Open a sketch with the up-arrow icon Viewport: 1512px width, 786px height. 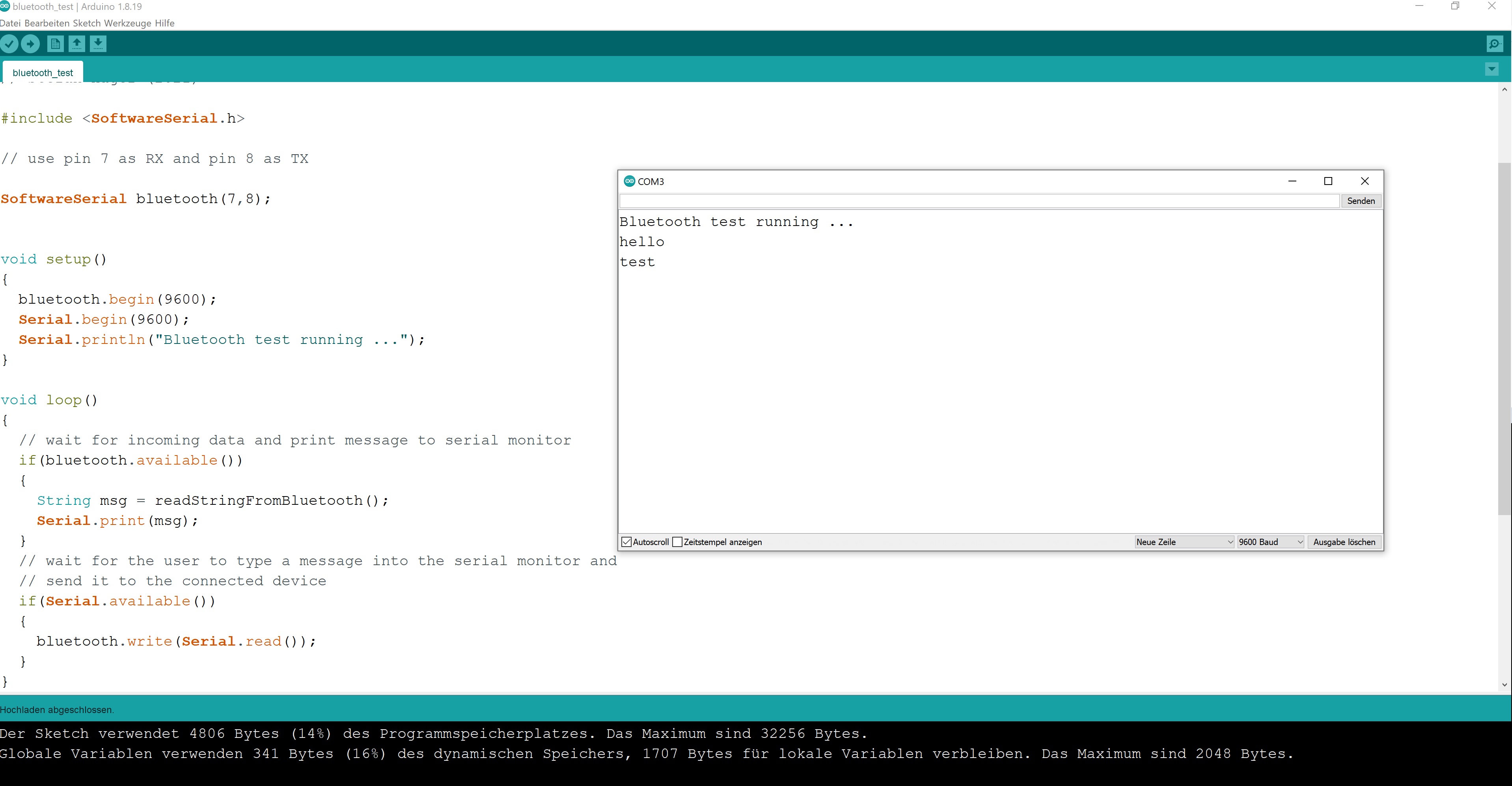77,43
